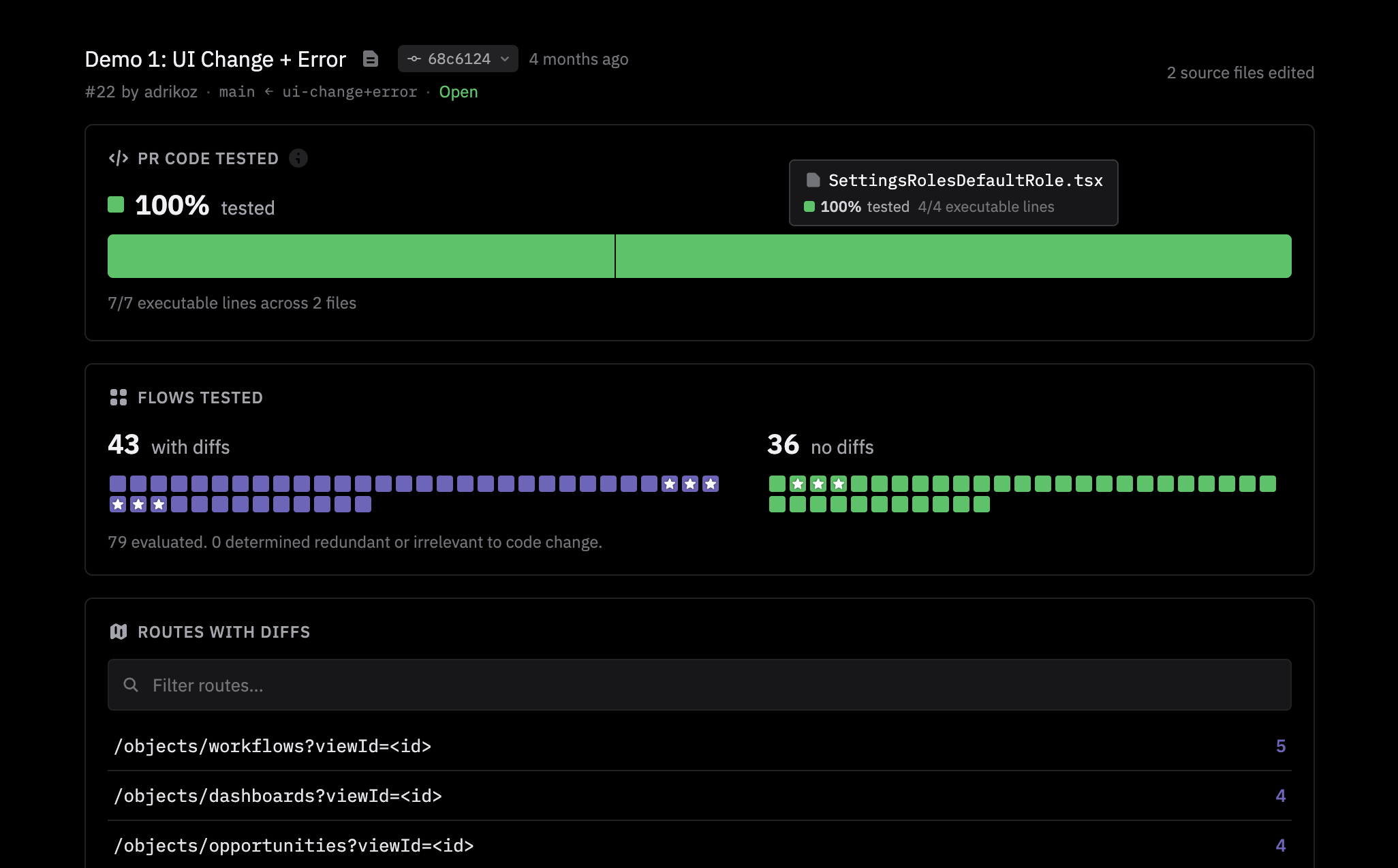The height and width of the screenshot is (868, 1398).
Task: Click the '43 with diffs' count
Action: (x=168, y=446)
